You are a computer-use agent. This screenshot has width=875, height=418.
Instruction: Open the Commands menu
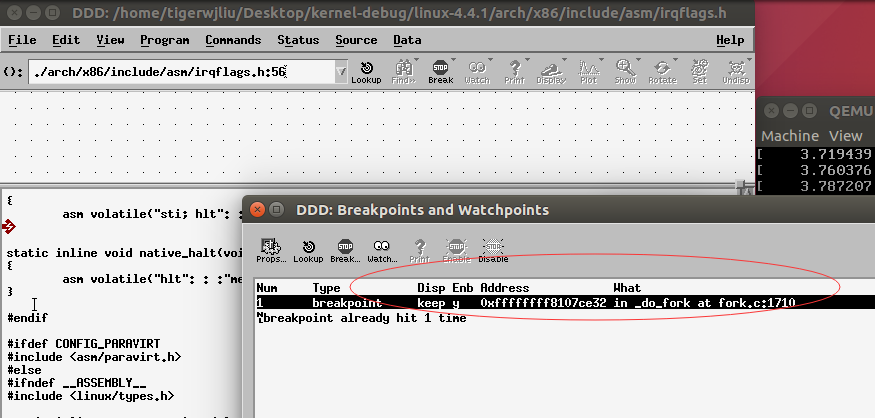[x=233, y=40]
